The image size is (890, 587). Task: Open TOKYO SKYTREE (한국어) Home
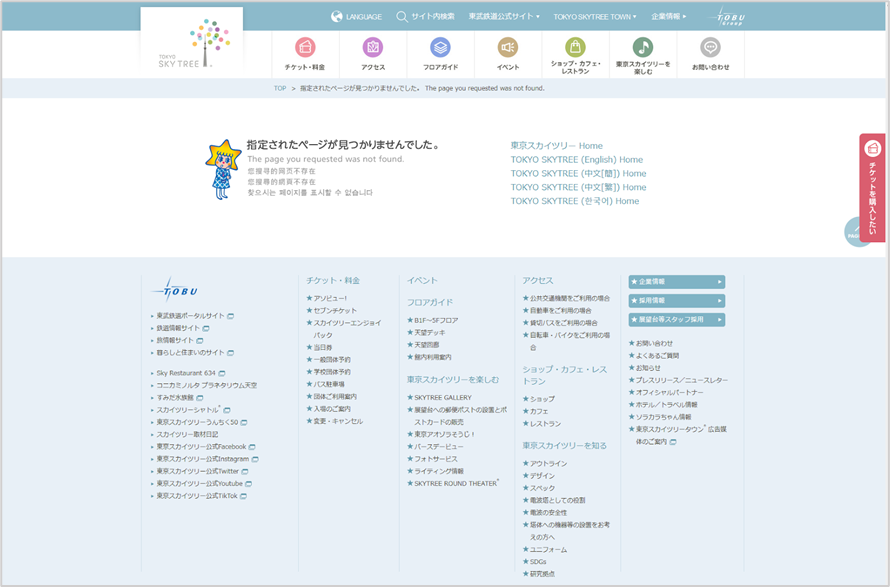pyautogui.click(x=574, y=201)
